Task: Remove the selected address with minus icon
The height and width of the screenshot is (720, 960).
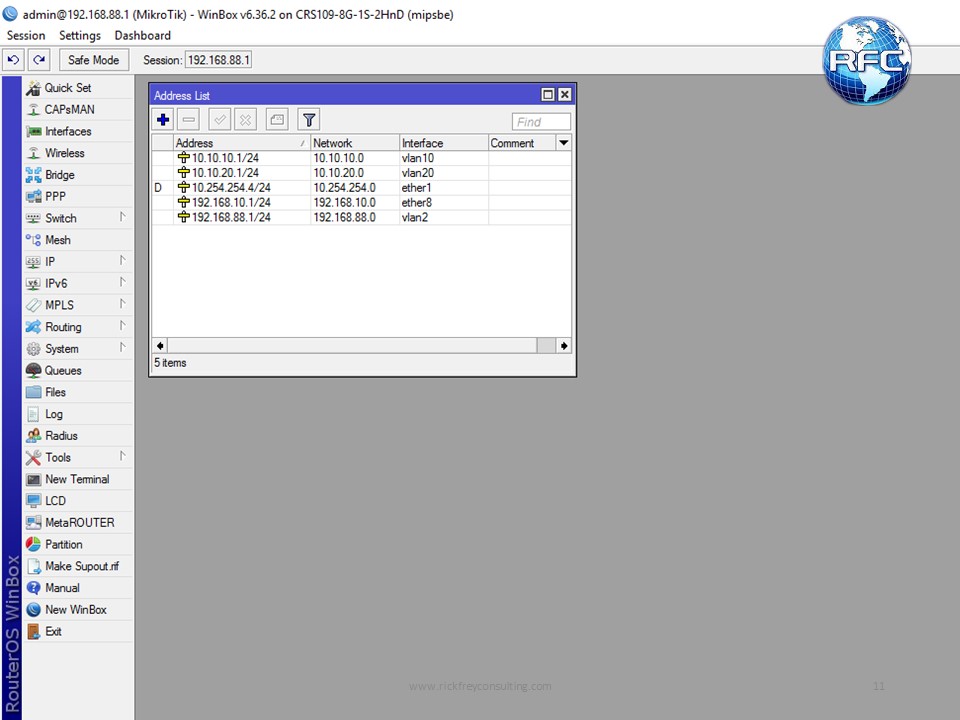Action: pyautogui.click(x=189, y=120)
